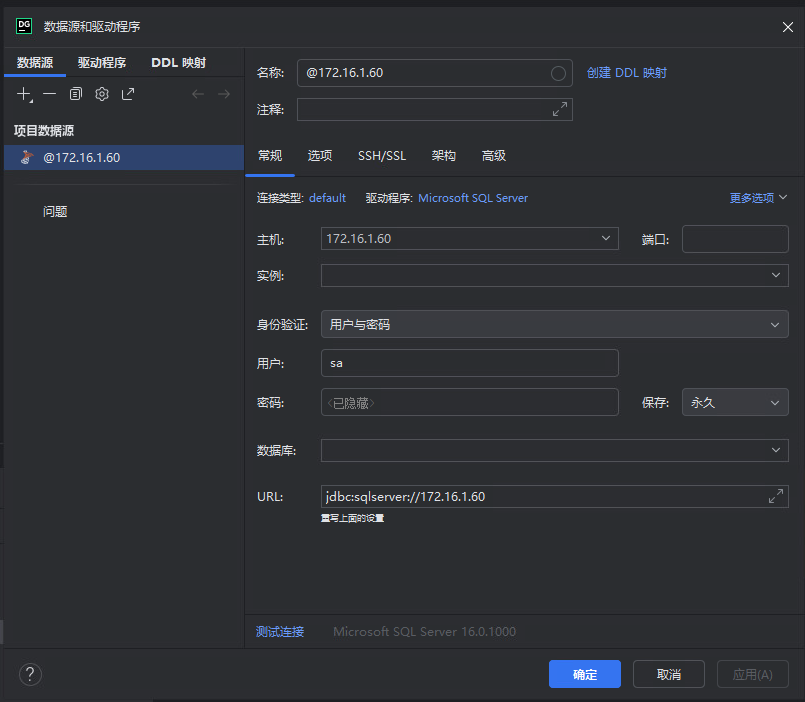805x702 pixels.
Task: Switch to the 高级 tab
Action: 494,156
